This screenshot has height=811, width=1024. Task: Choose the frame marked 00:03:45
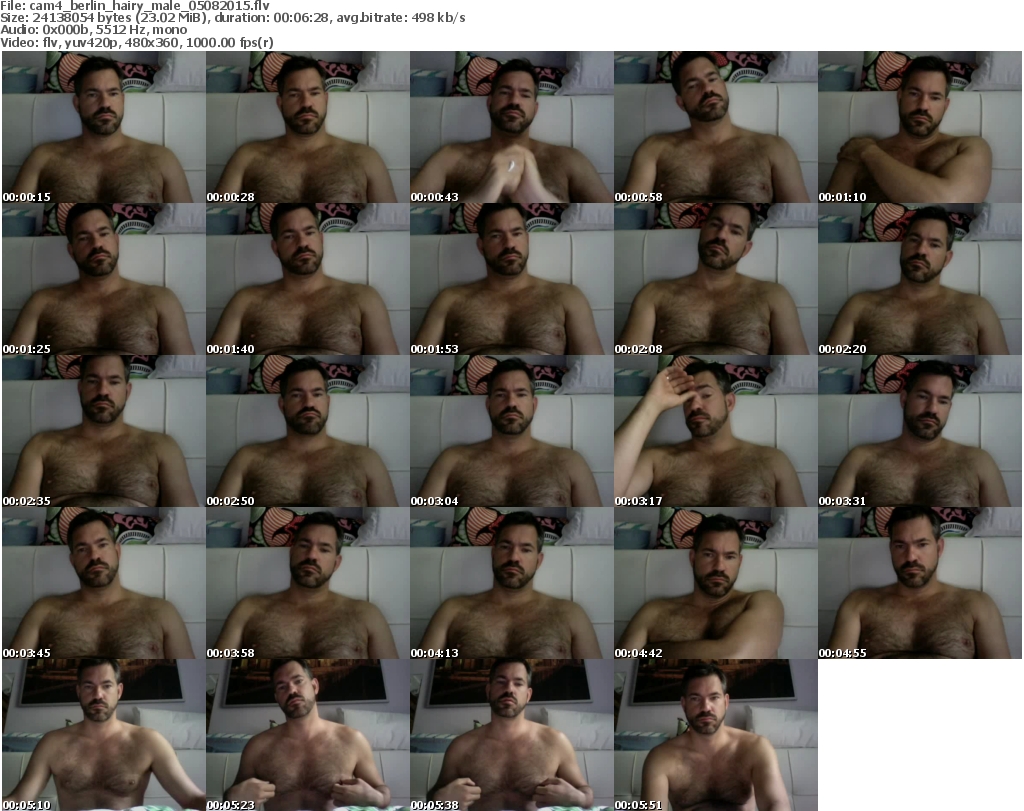tap(104, 582)
